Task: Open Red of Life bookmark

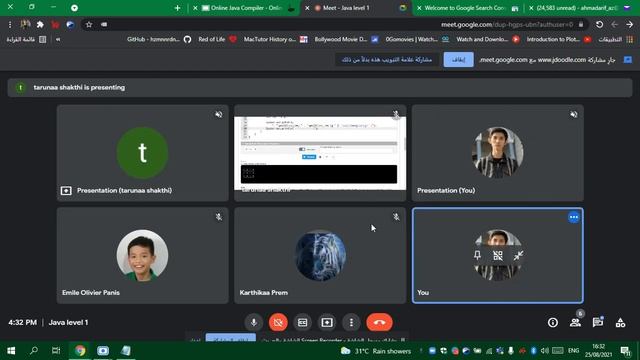Action: pyautogui.click(x=217, y=39)
